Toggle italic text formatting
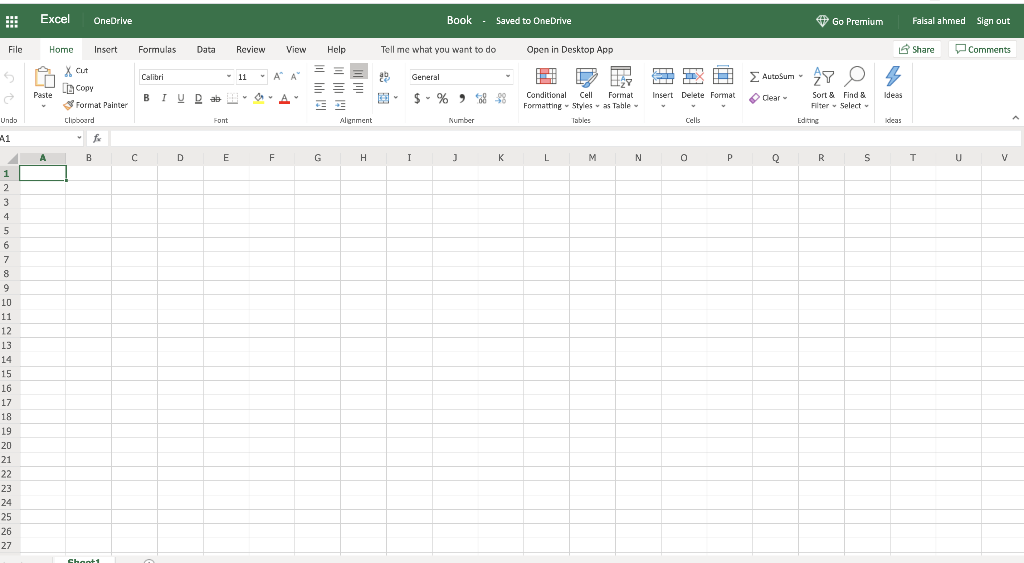 click(x=164, y=97)
